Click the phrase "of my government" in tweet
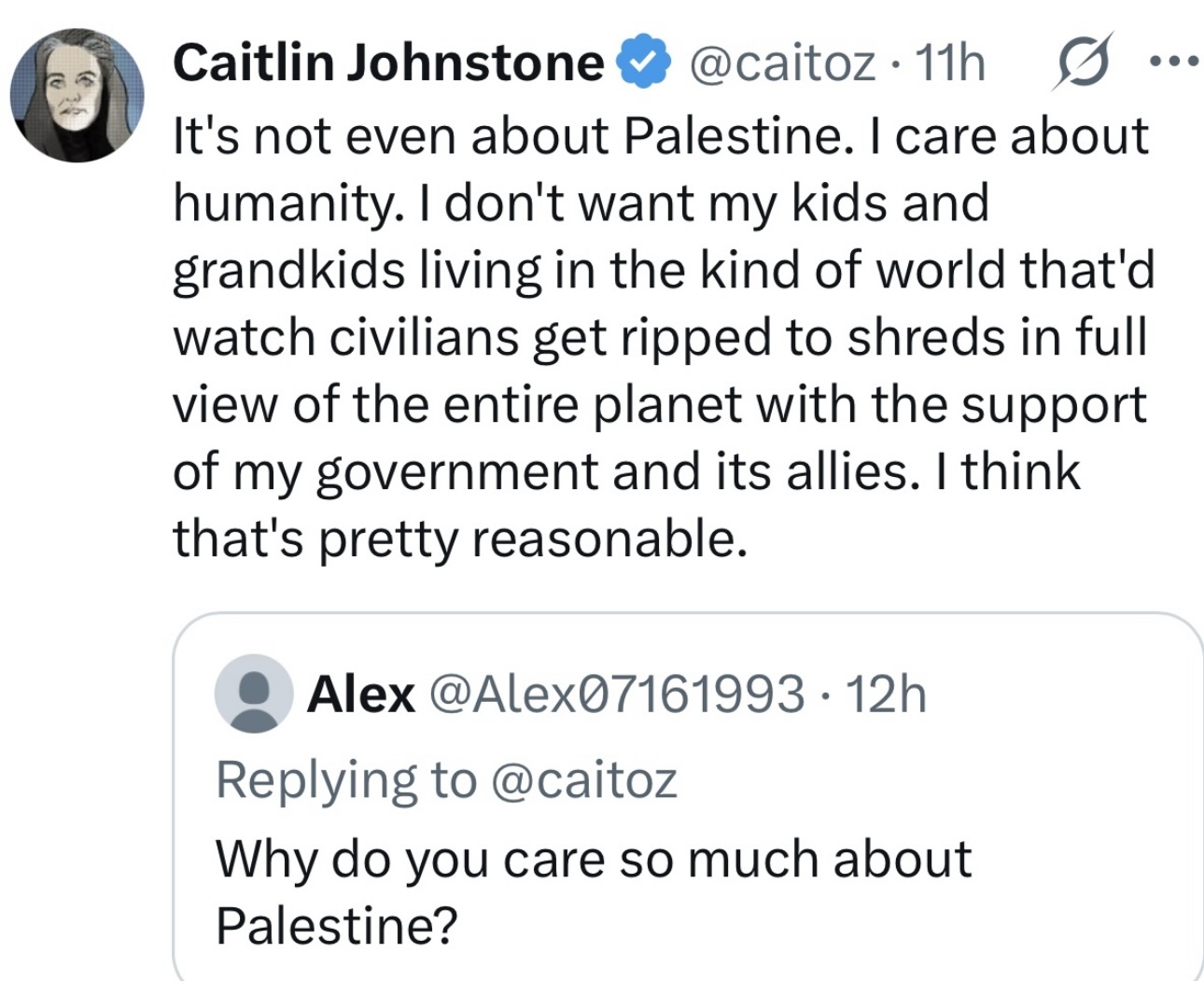 pos(385,472)
